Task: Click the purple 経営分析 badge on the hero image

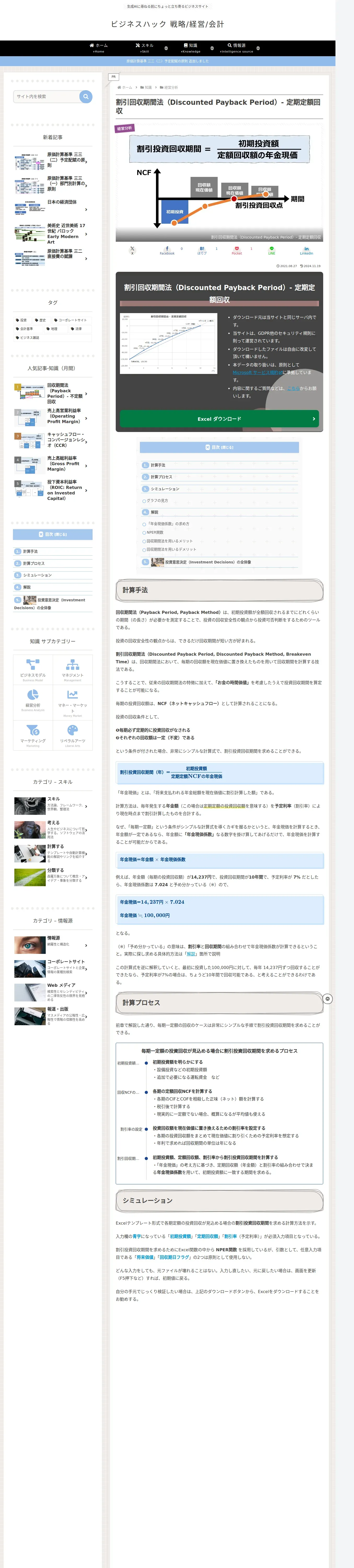Action: 125,128
